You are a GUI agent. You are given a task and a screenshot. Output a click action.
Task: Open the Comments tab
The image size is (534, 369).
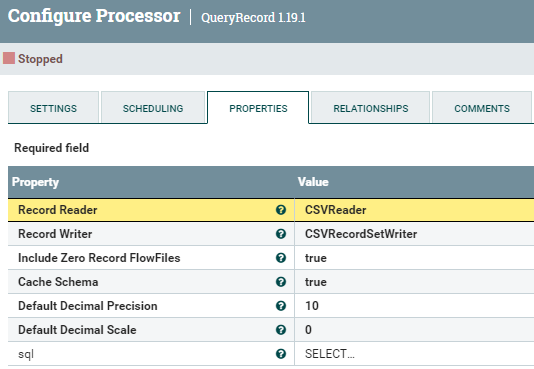482,108
